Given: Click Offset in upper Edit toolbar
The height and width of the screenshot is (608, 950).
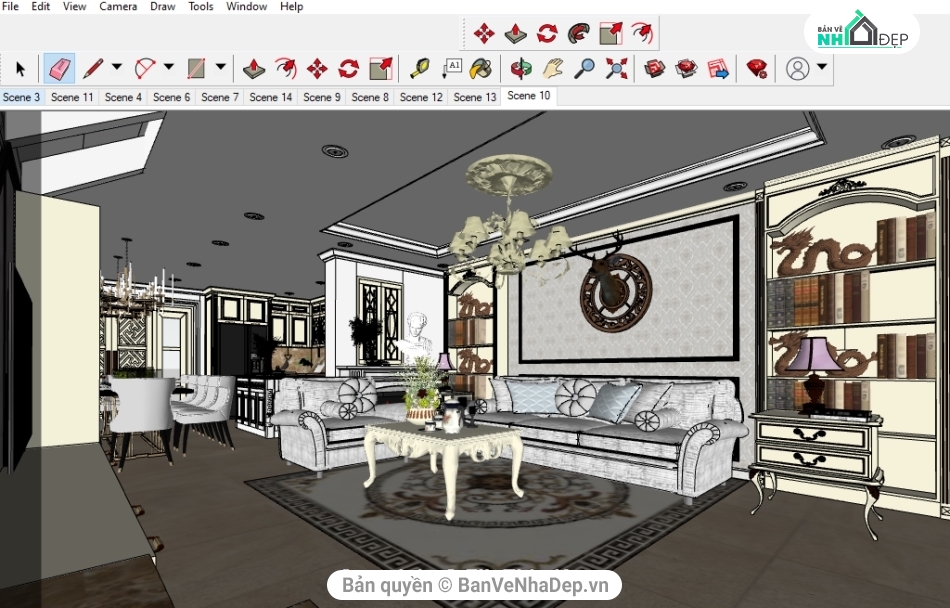Looking at the screenshot, I should coord(642,33).
